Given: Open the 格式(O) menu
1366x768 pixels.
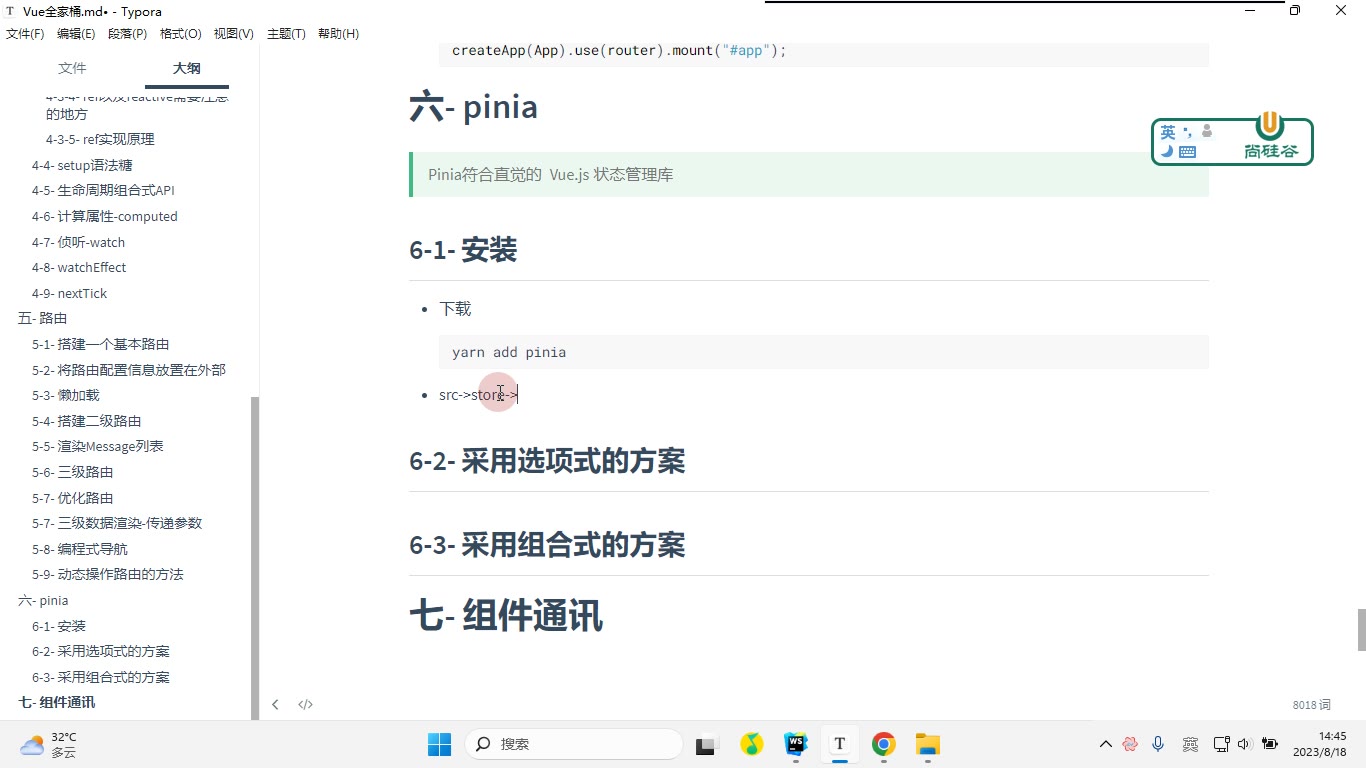Looking at the screenshot, I should pos(180,34).
